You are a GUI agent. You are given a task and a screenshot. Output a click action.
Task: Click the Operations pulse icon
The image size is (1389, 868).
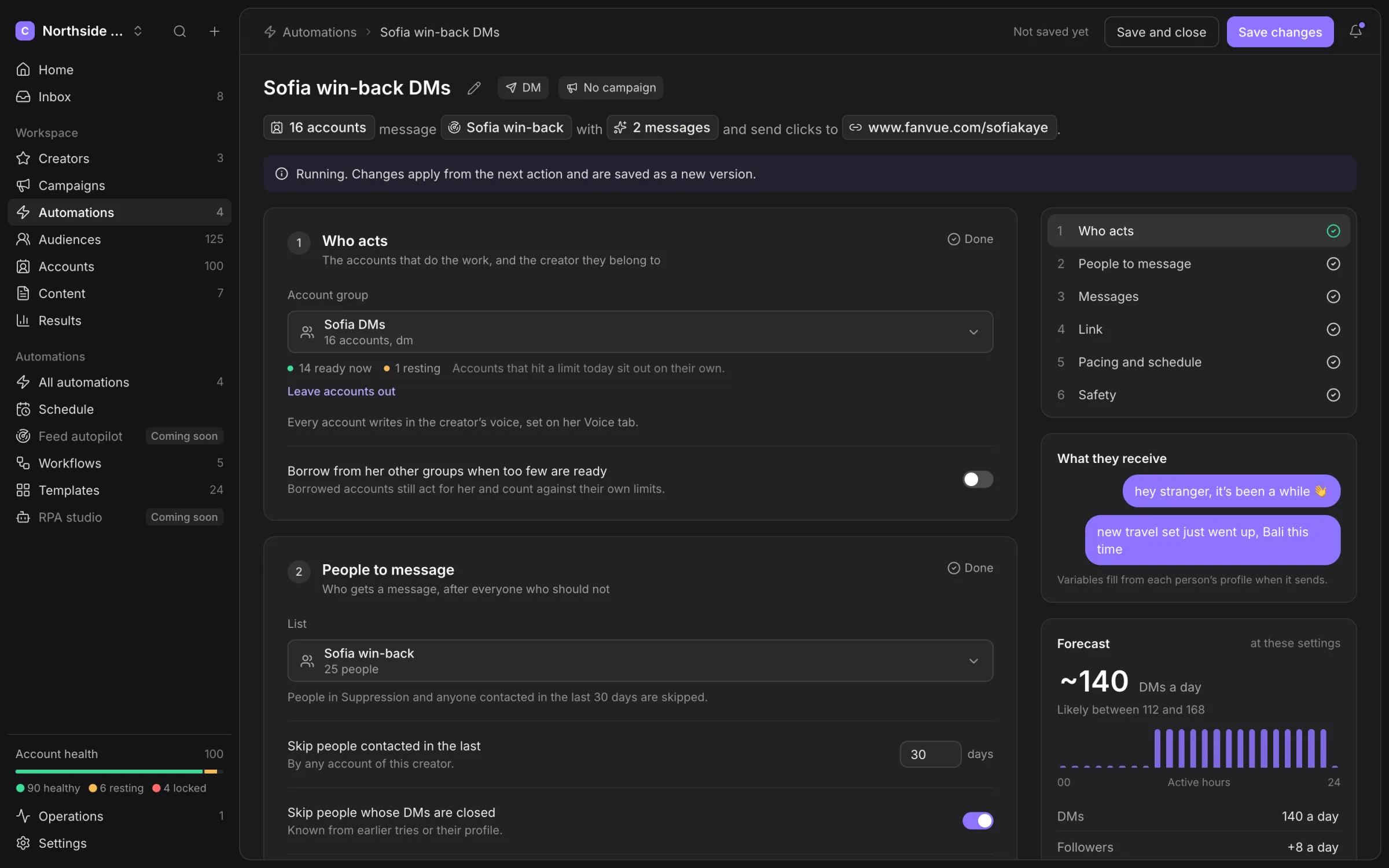click(x=23, y=816)
